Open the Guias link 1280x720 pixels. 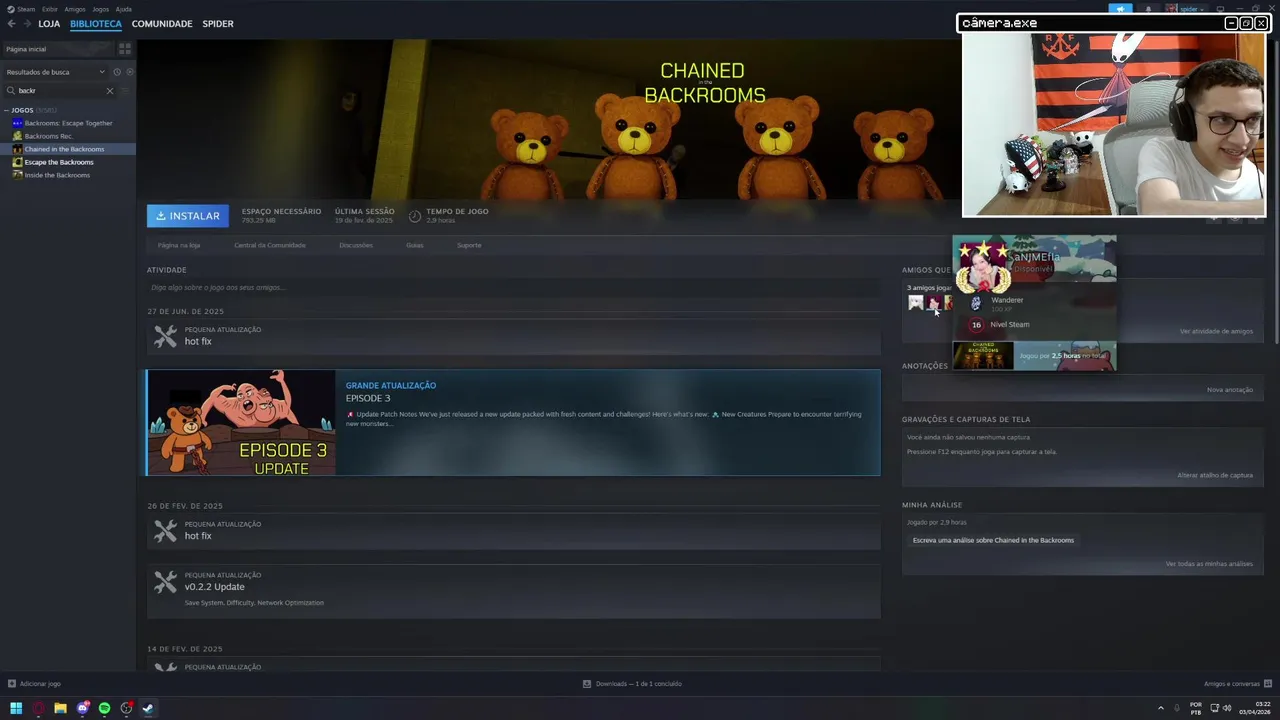(415, 245)
